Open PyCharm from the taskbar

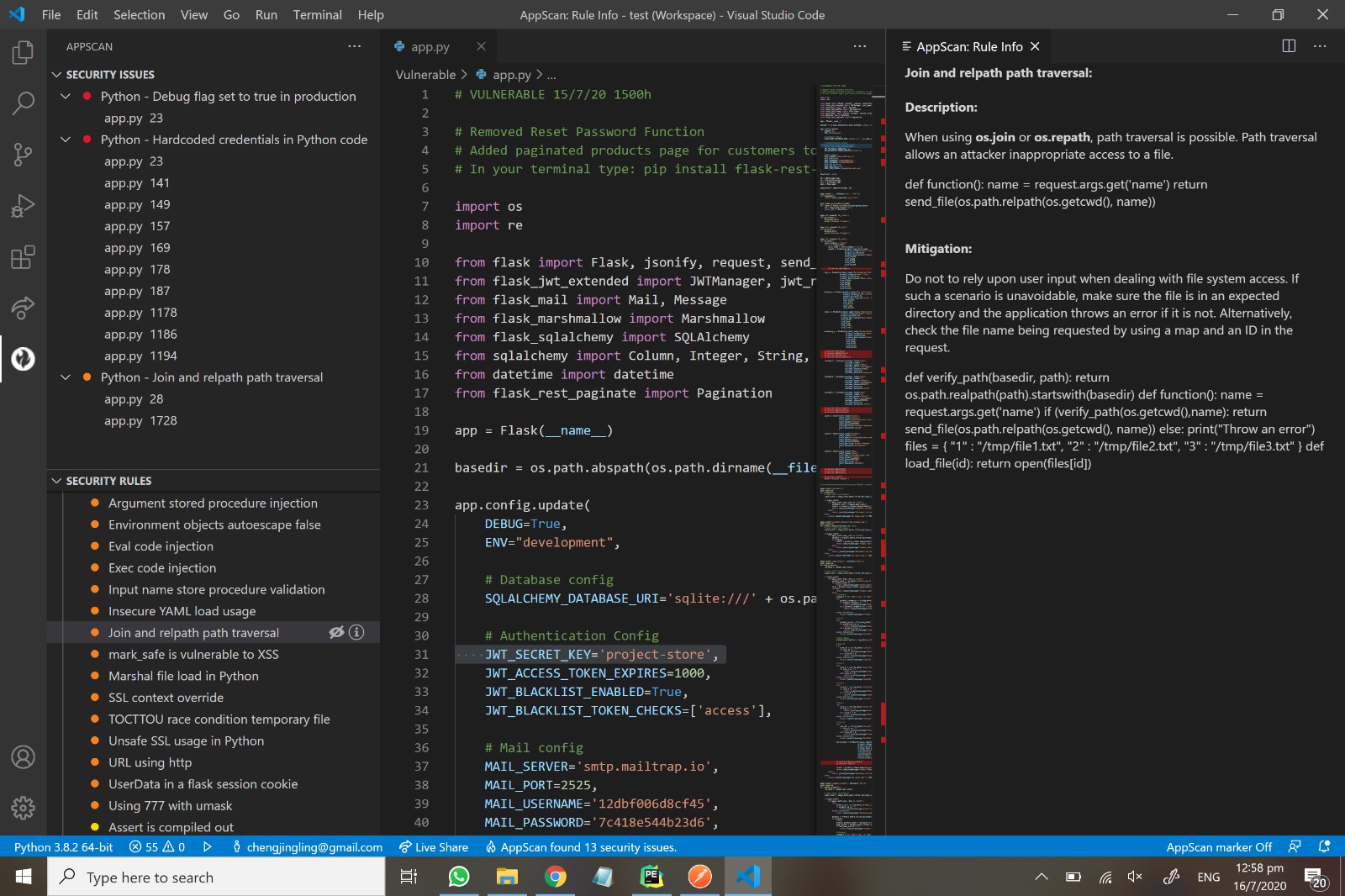coord(651,878)
